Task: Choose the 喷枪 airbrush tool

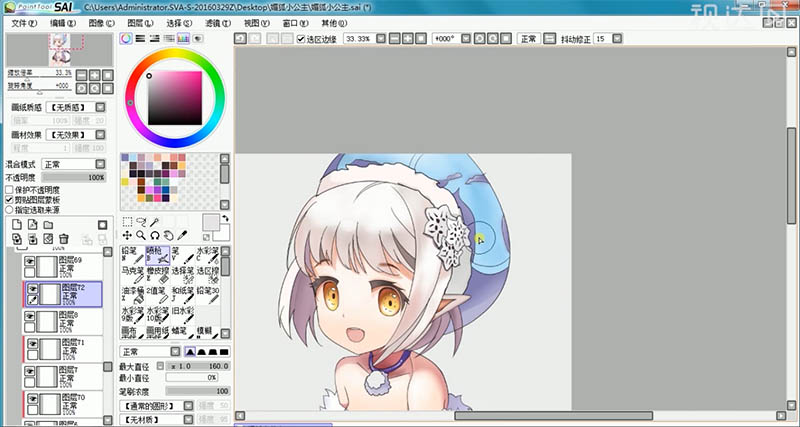Action: [x=157, y=256]
